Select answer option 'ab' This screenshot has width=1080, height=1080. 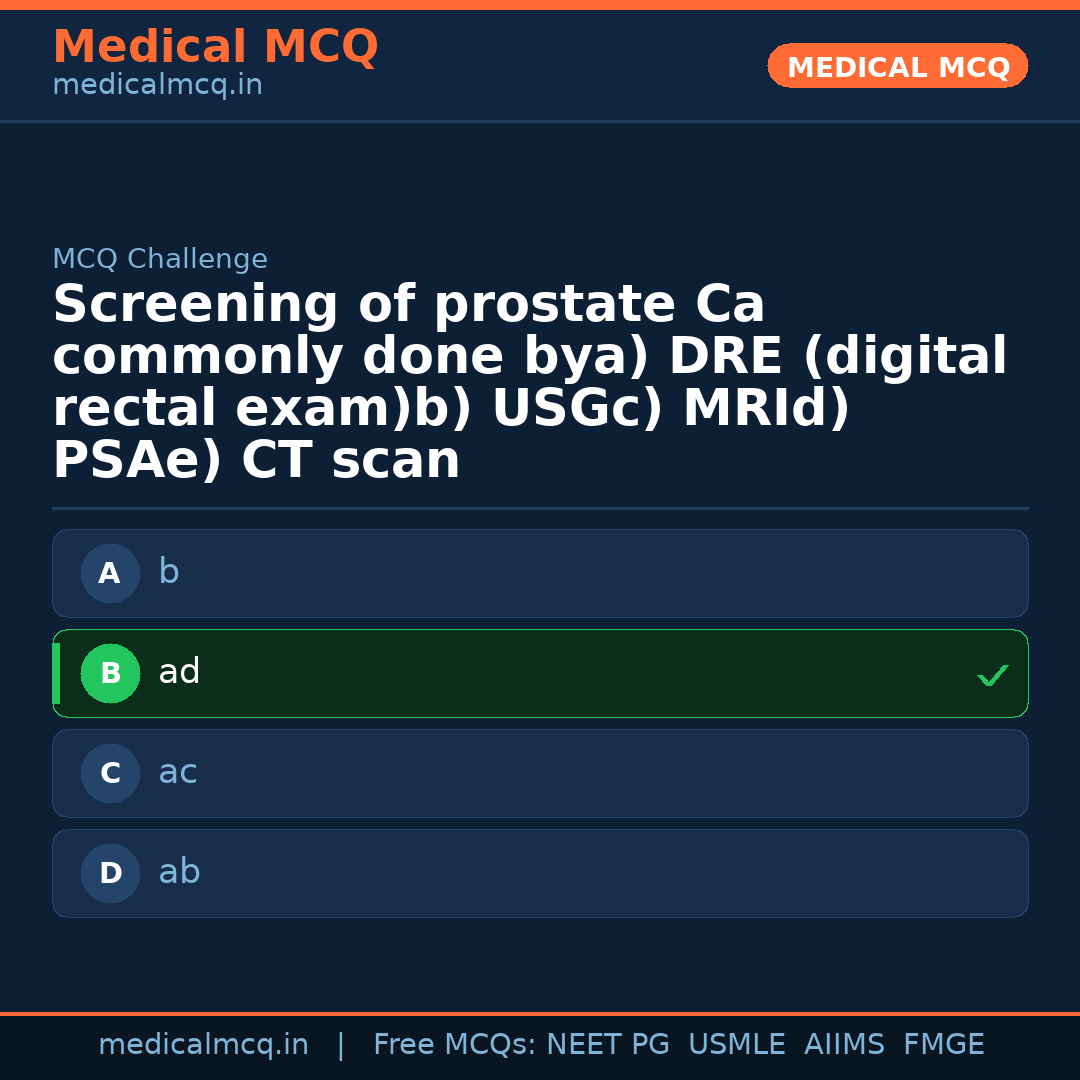coord(540,874)
